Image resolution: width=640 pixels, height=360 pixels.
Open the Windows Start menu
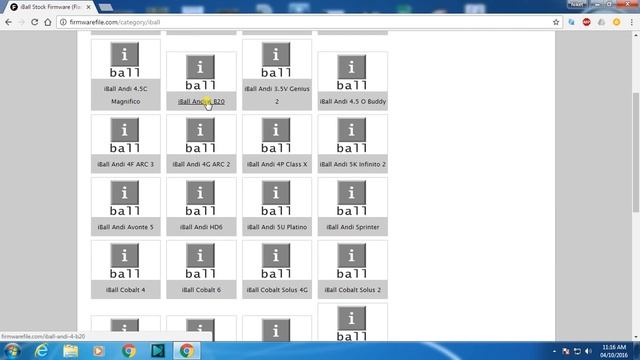click(x=12, y=351)
